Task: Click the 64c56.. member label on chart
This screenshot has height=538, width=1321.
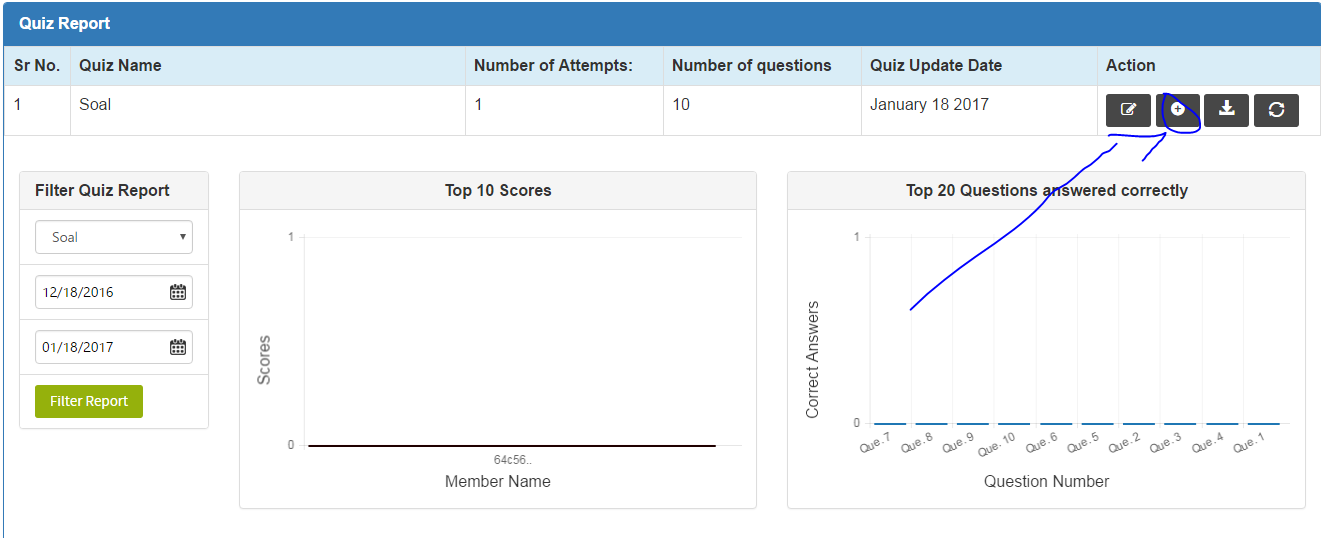Action: 513,460
